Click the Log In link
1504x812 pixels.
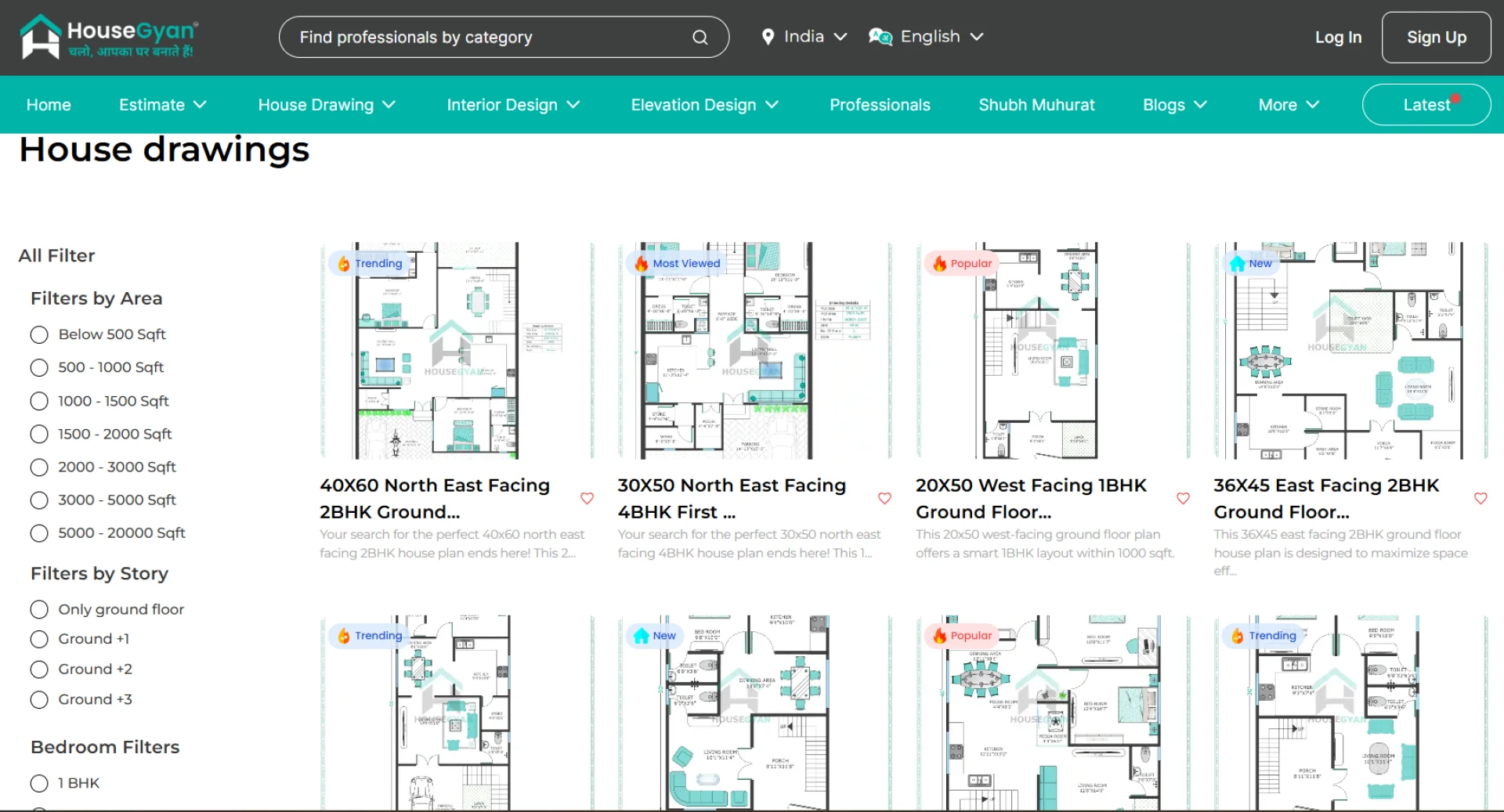point(1338,38)
